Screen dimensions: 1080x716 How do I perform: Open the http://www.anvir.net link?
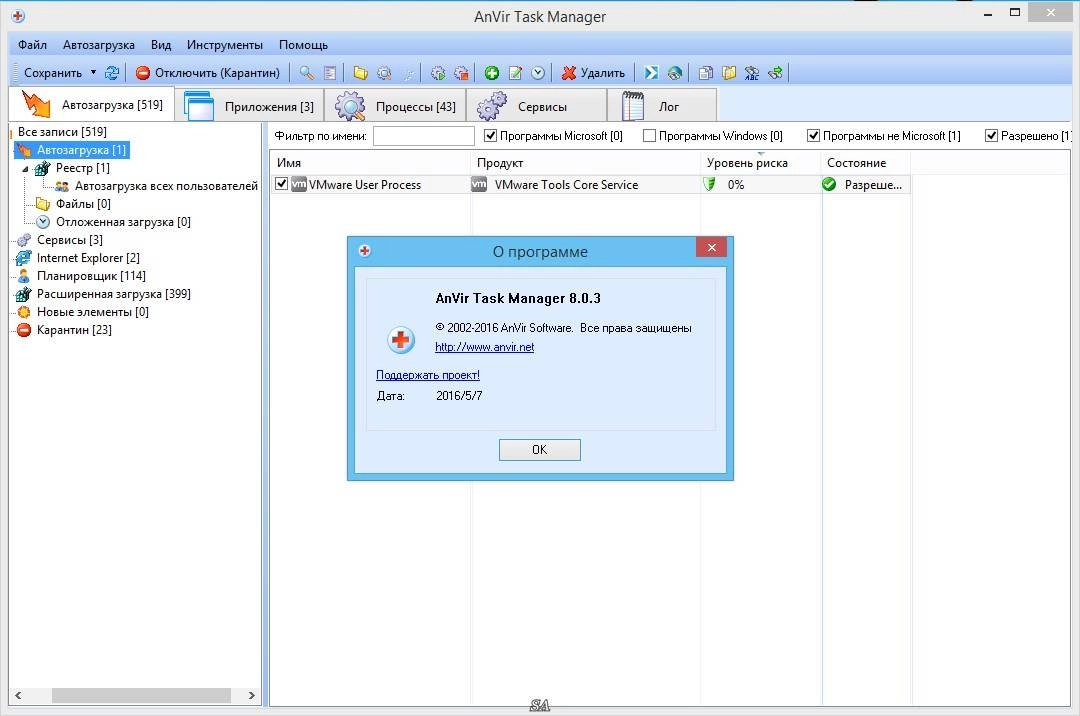coord(484,347)
